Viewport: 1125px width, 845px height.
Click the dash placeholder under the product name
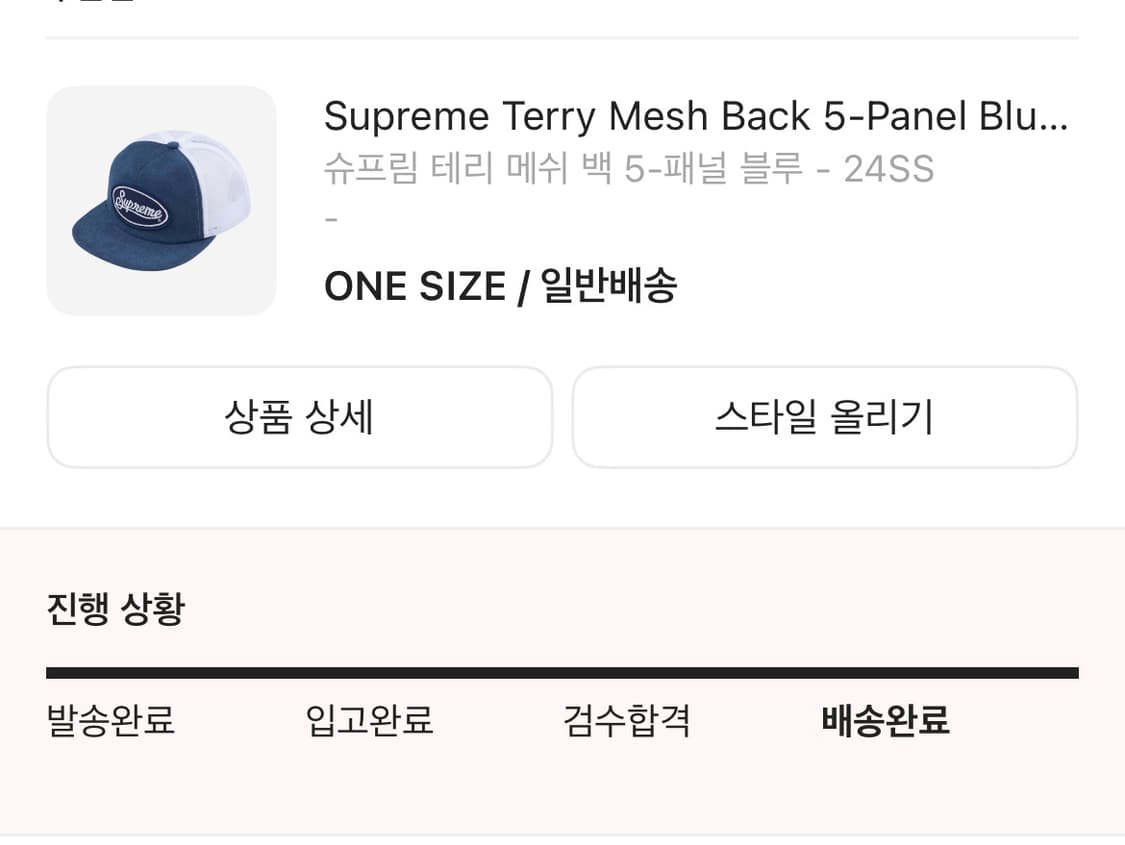332,218
